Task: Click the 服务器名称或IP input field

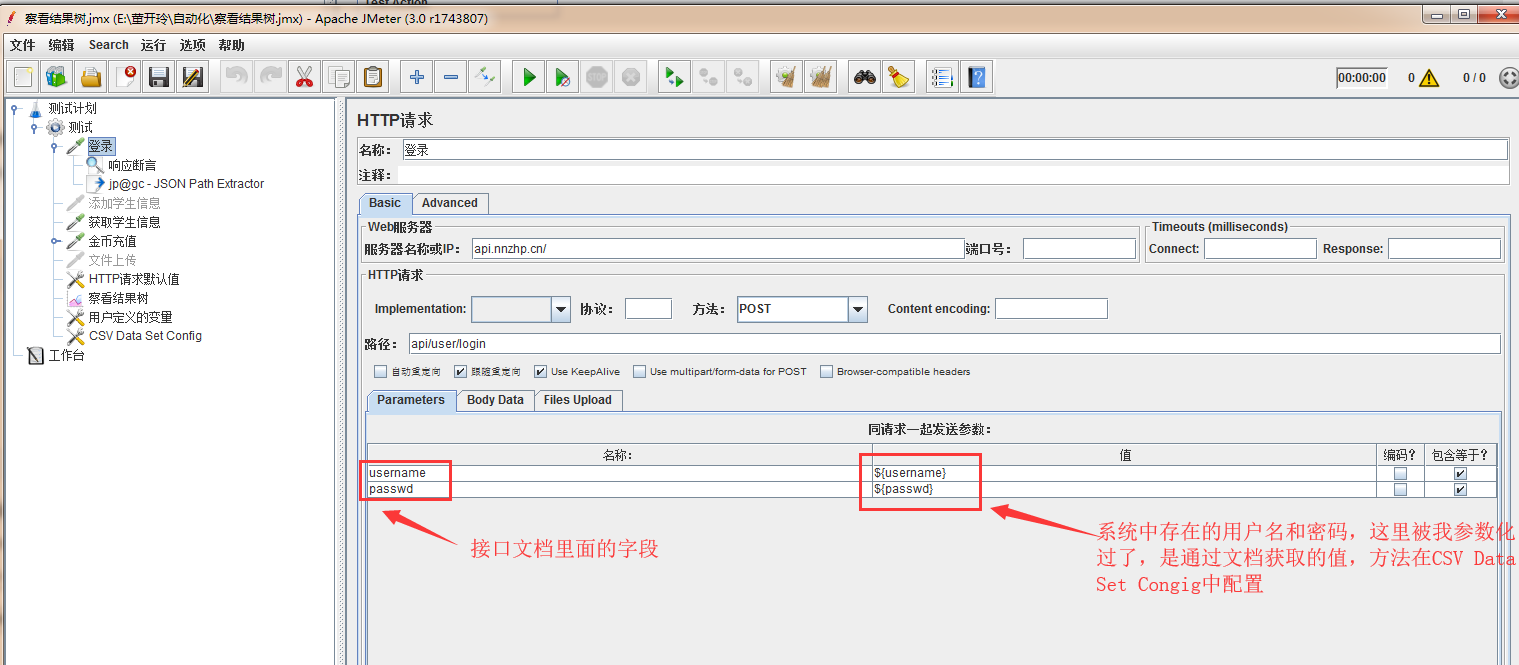Action: coord(717,249)
